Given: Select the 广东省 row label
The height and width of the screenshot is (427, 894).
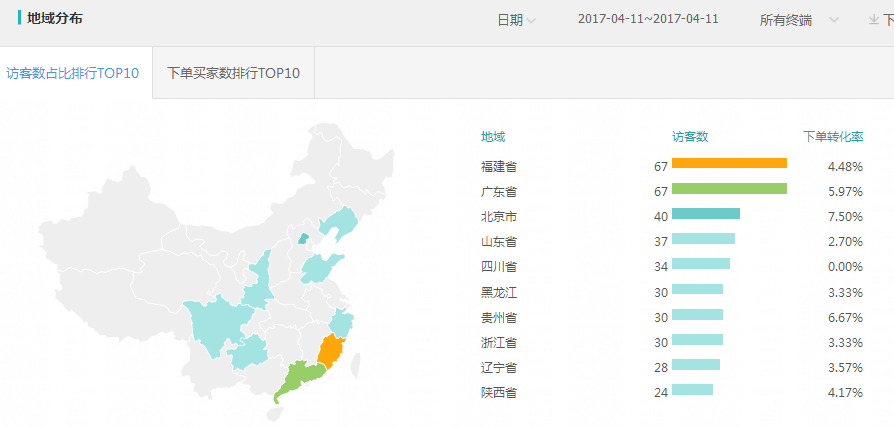Looking at the screenshot, I should click(499, 192).
